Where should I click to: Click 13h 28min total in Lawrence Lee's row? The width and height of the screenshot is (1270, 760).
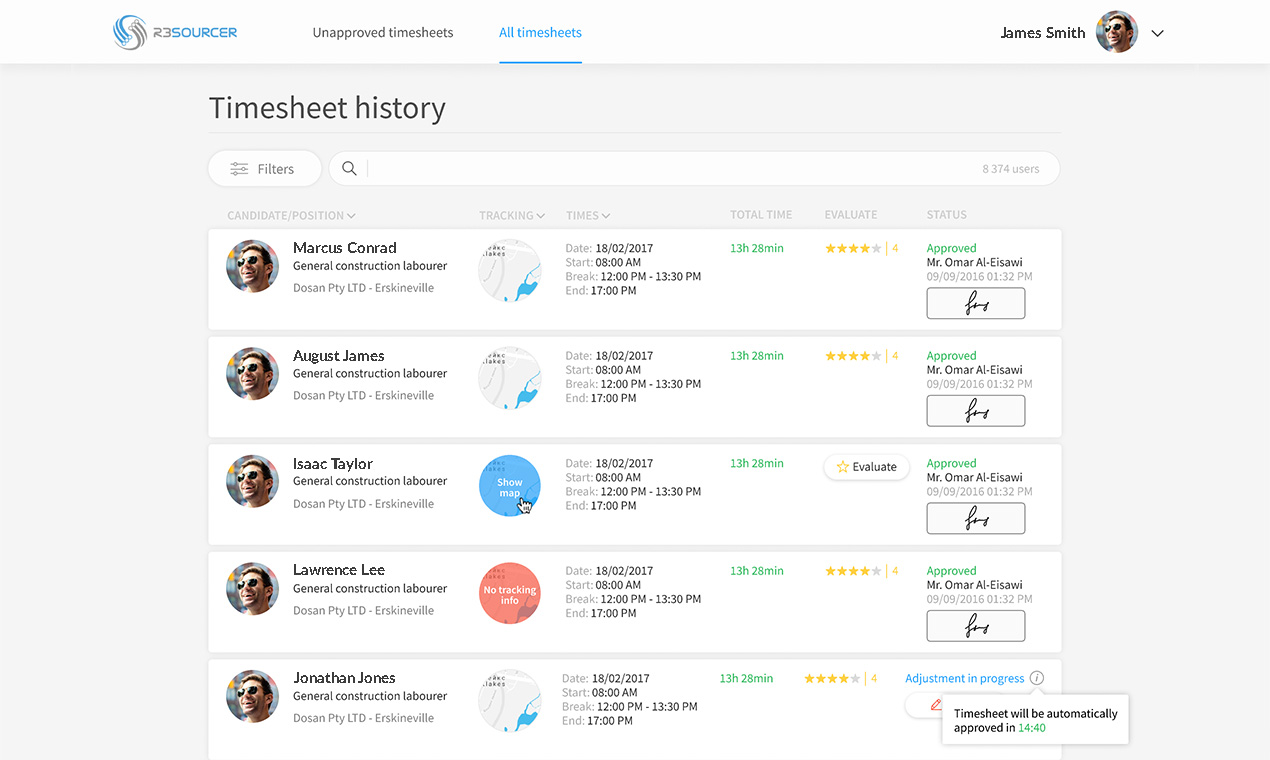[x=757, y=571]
